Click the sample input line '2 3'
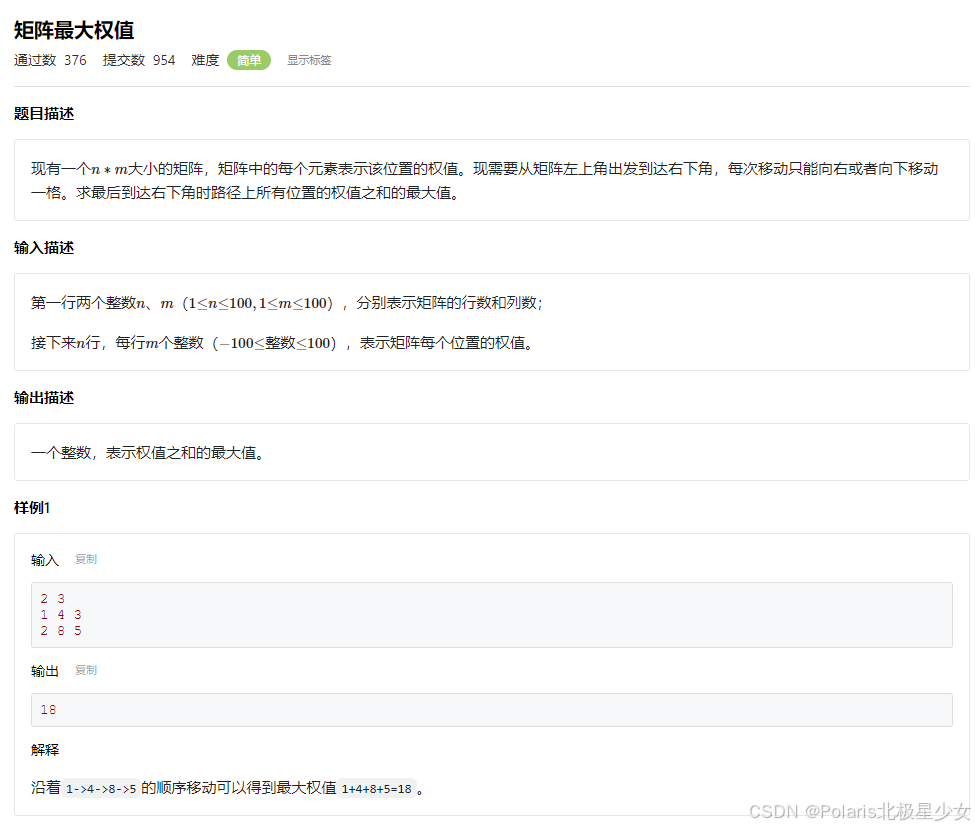The image size is (975, 829). pyautogui.click(x=53, y=599)
